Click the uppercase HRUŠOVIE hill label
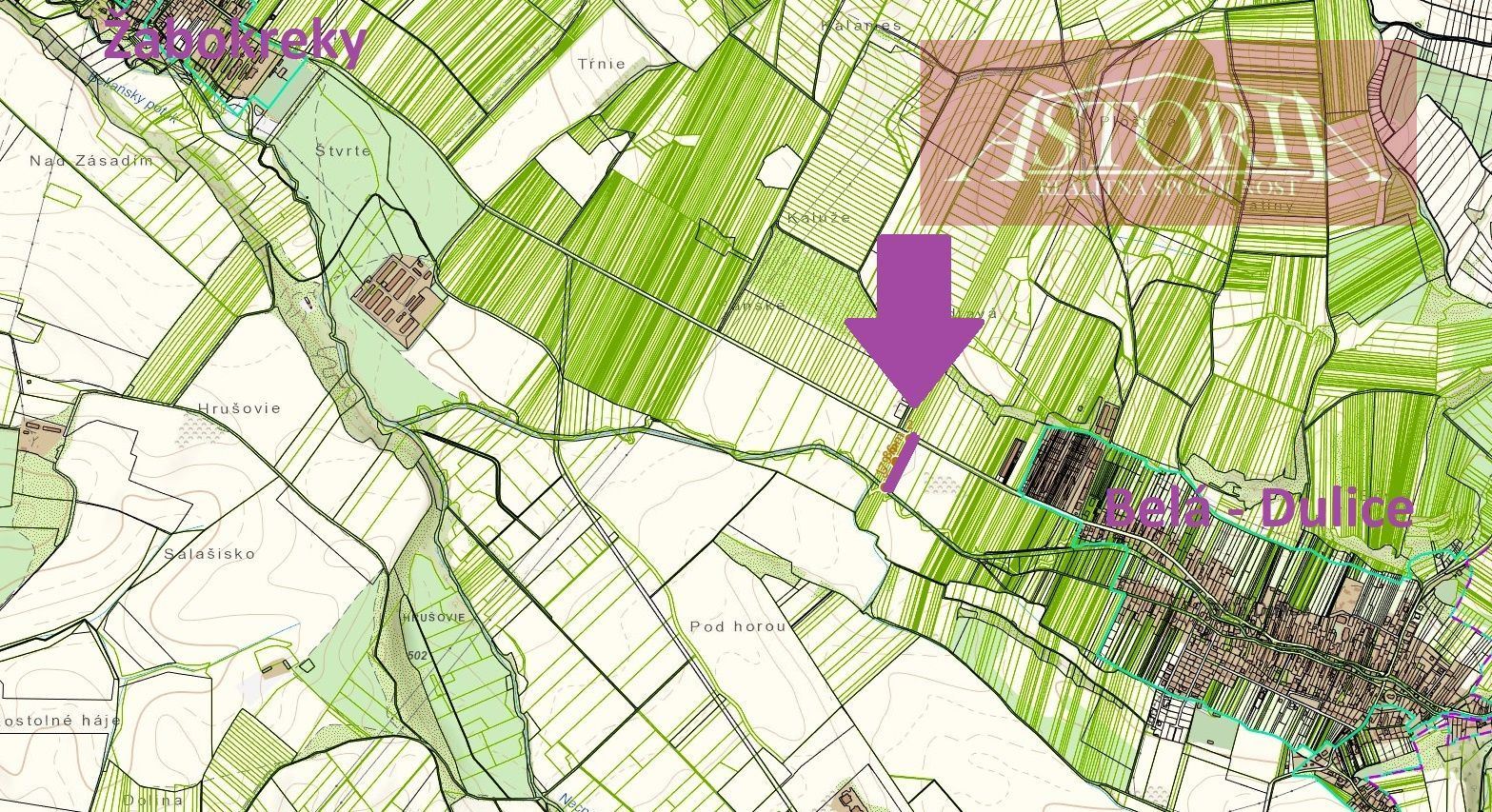 pyautogui.click(x=434, y=617)
